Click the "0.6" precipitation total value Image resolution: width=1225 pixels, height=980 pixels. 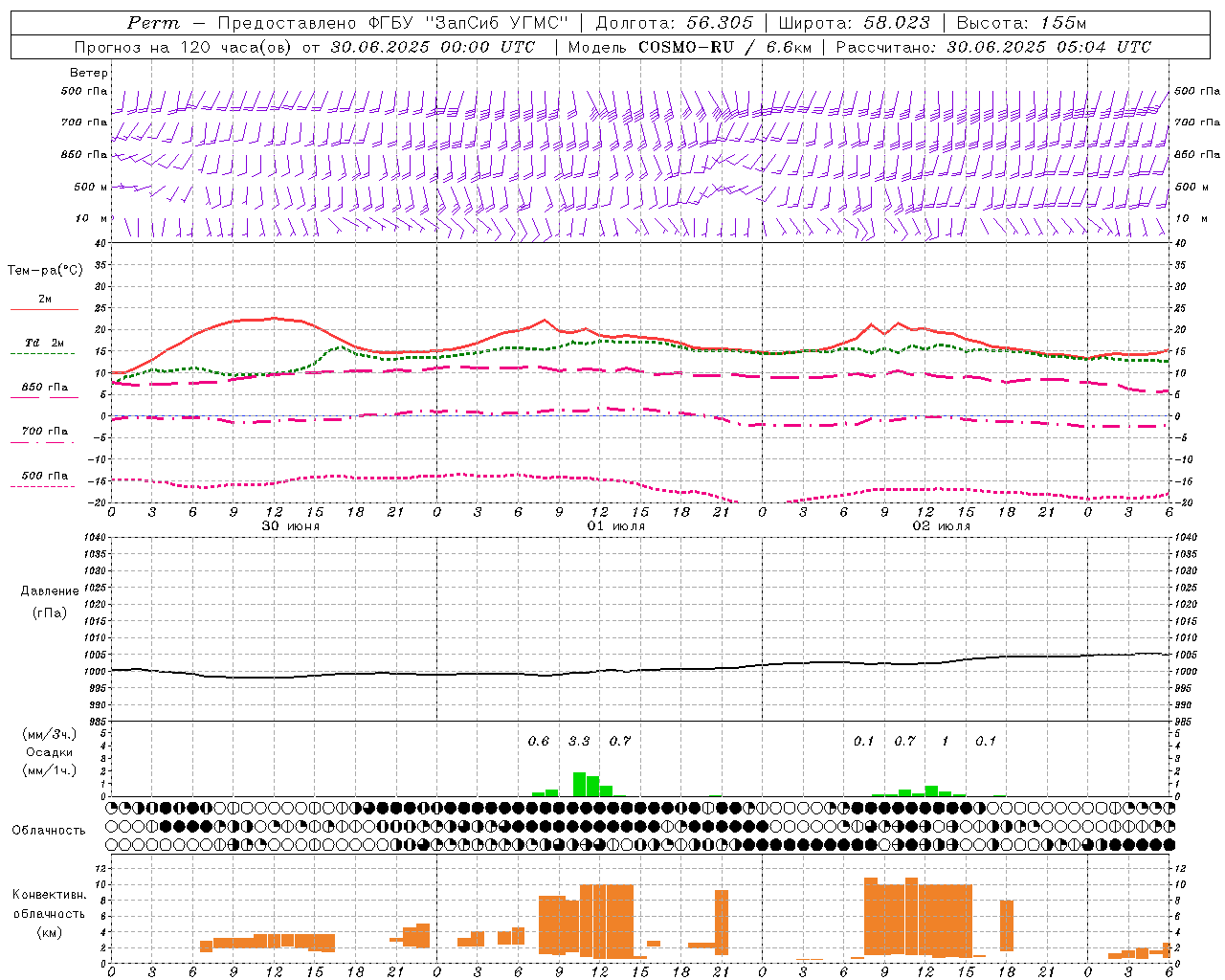539,741
